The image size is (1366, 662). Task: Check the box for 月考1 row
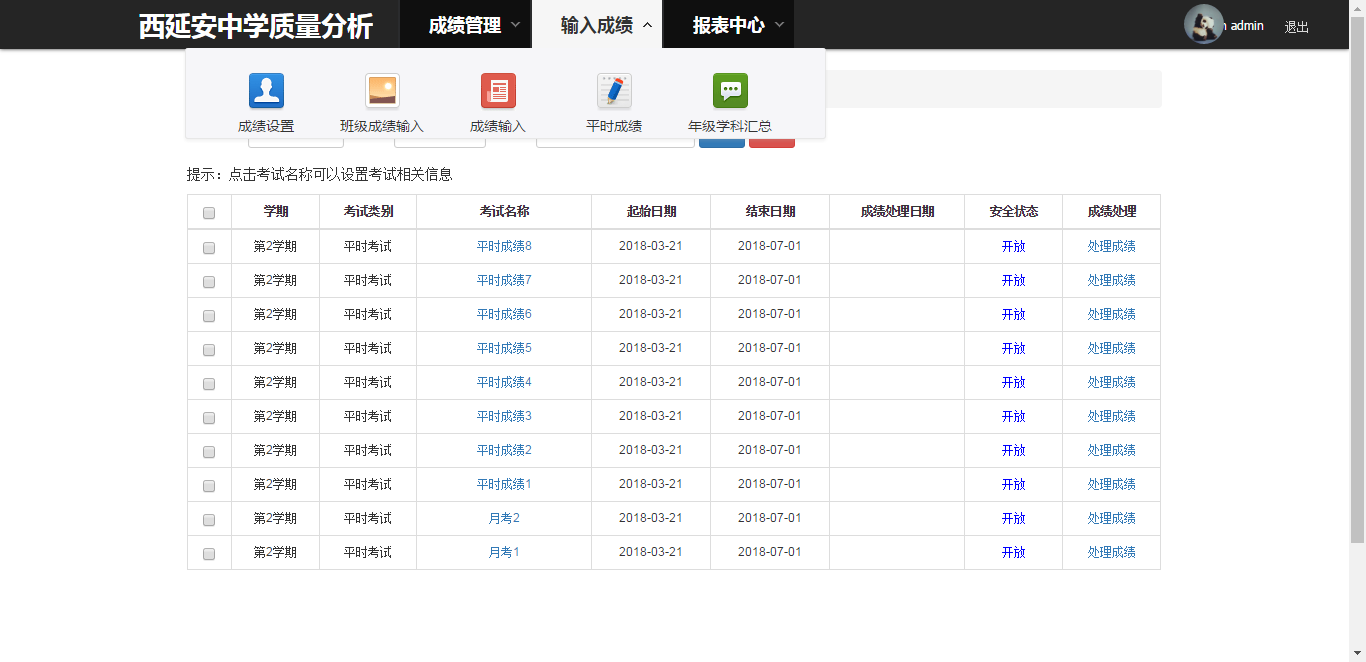click(x=209, y=554)
